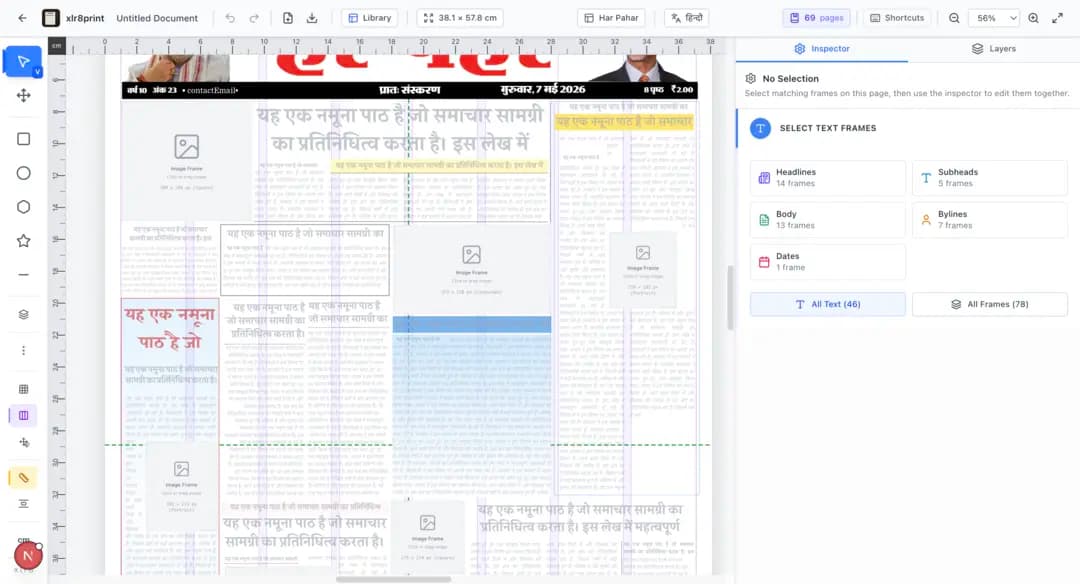This screenshot has height=584, width=1080.
Task: Select the line tool
Action: point(23,274)
